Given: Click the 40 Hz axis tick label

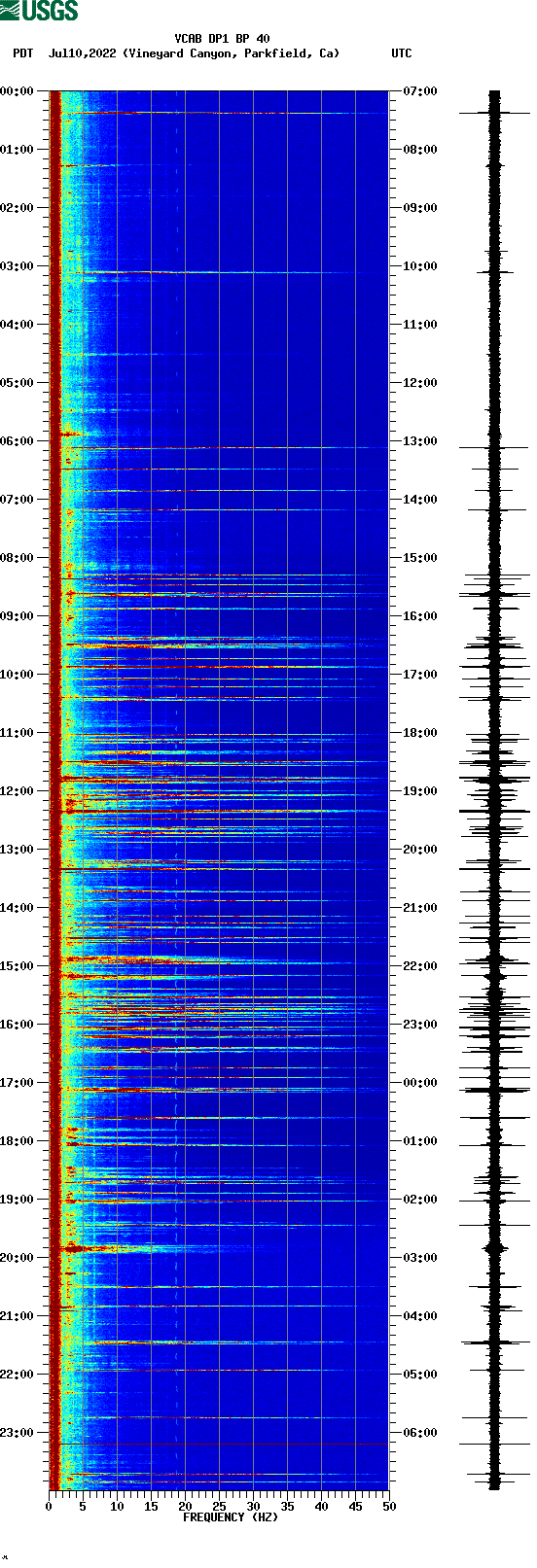Looking at the screenshot, I should click(321, 1507).
